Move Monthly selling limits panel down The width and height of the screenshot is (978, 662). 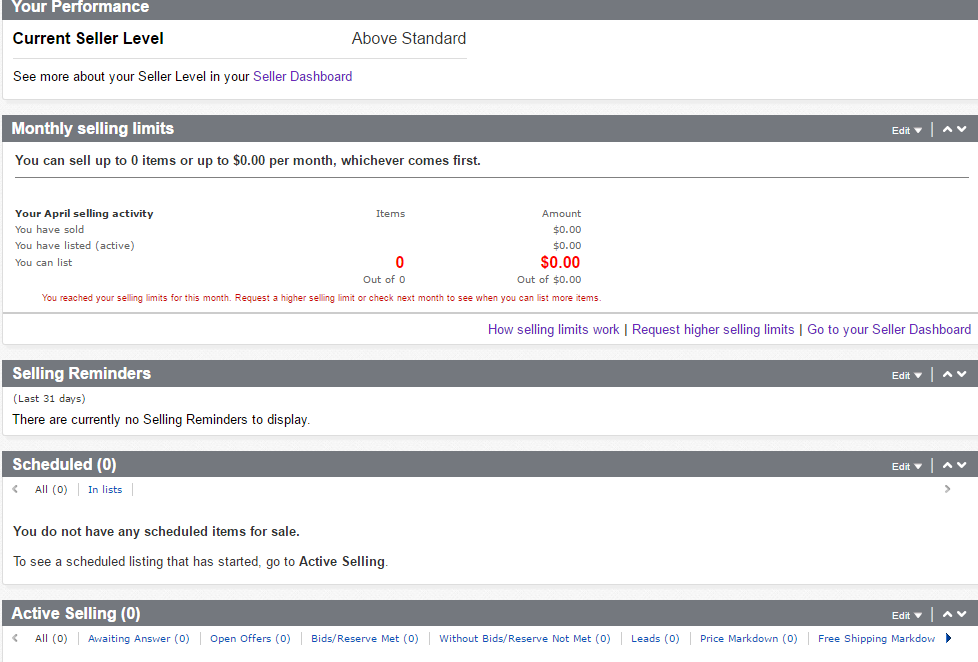click(x=962, y=129)
